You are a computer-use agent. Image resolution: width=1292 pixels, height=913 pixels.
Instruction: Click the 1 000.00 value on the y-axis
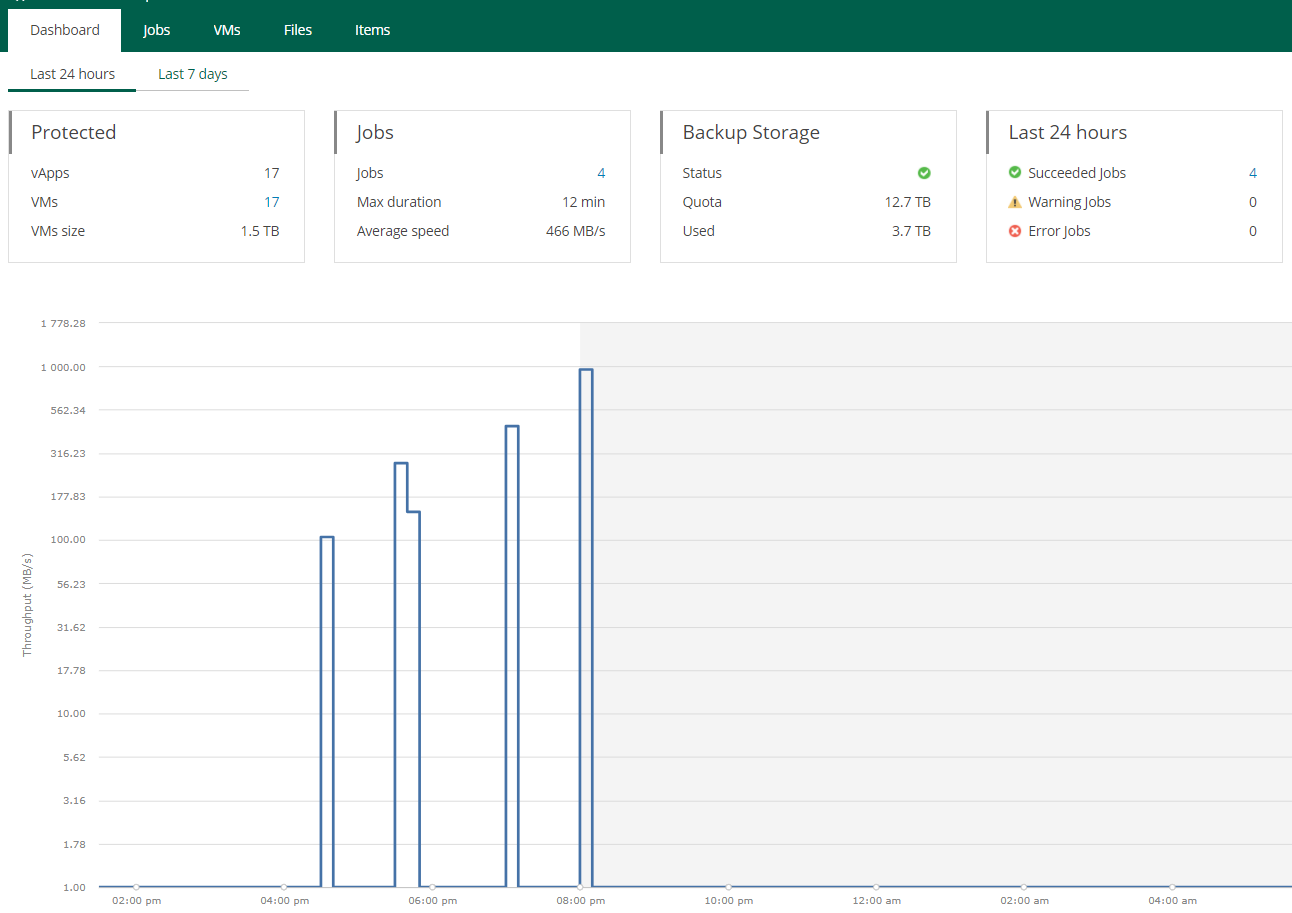62,366
